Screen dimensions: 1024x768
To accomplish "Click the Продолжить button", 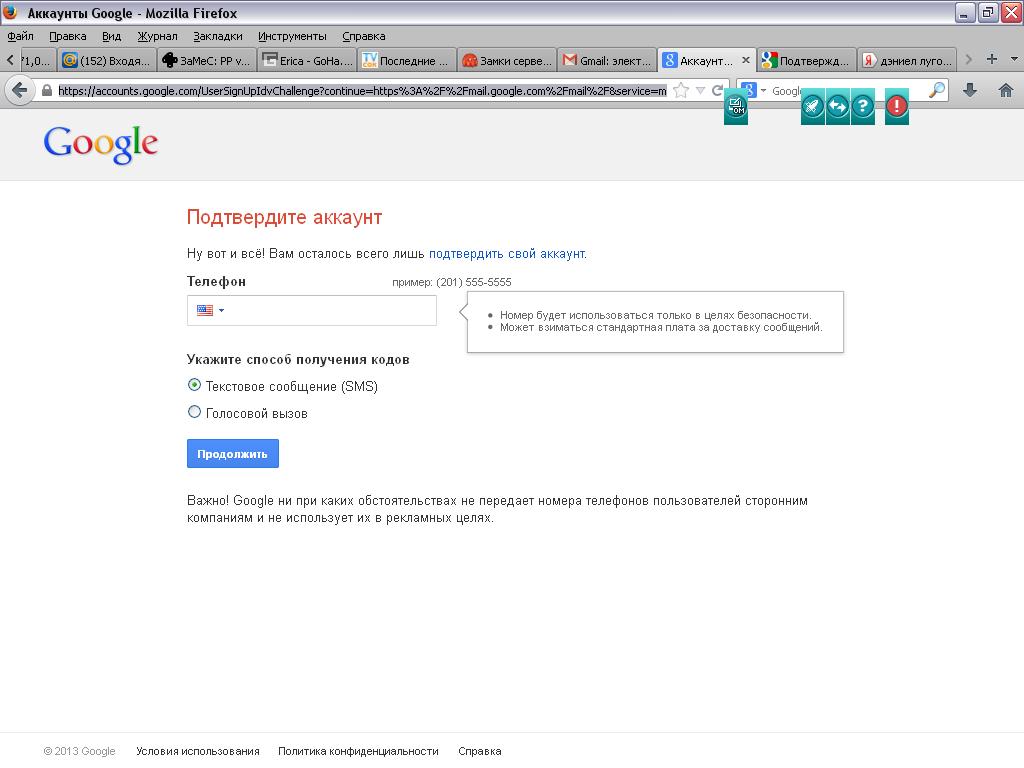I will (232, 453).
